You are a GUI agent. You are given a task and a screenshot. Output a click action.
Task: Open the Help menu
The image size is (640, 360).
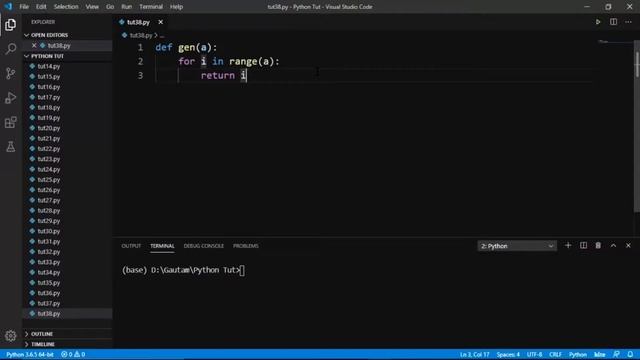pos(176,7)
